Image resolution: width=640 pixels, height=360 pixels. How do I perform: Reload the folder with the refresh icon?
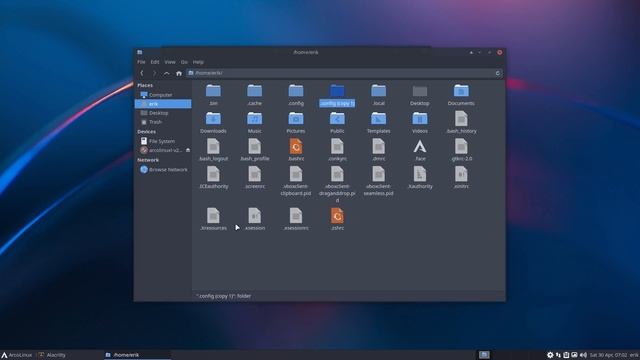point(498,73)
